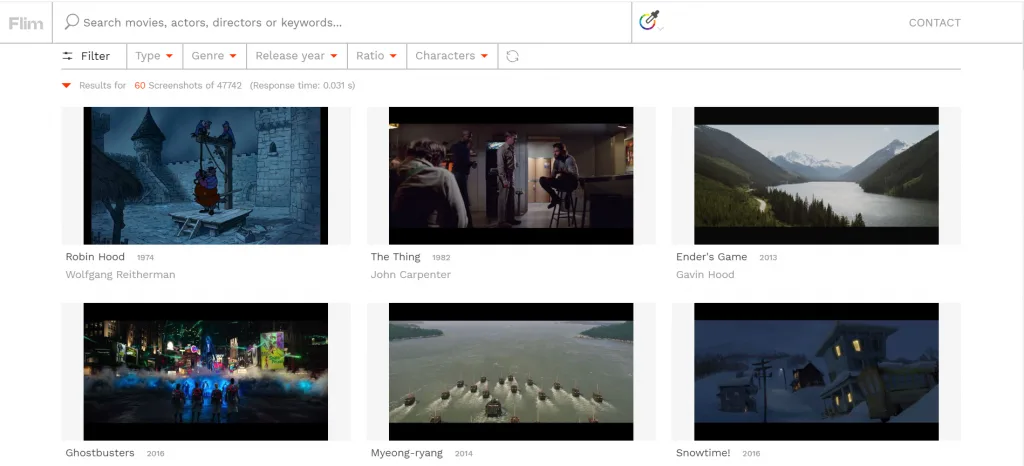The width and height of the screenshot is (1024, 466).
Task: Click the Robin Hood title link
Action: tap(95, 256)
